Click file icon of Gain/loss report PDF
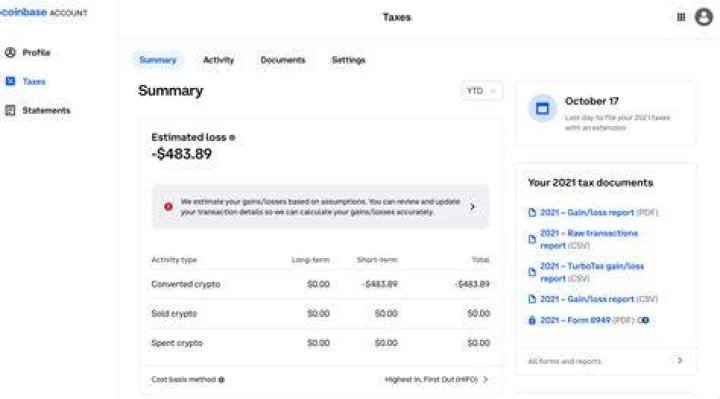Image resolution: width=720 pixels, height=399 pixels. (x=532, y=213)
